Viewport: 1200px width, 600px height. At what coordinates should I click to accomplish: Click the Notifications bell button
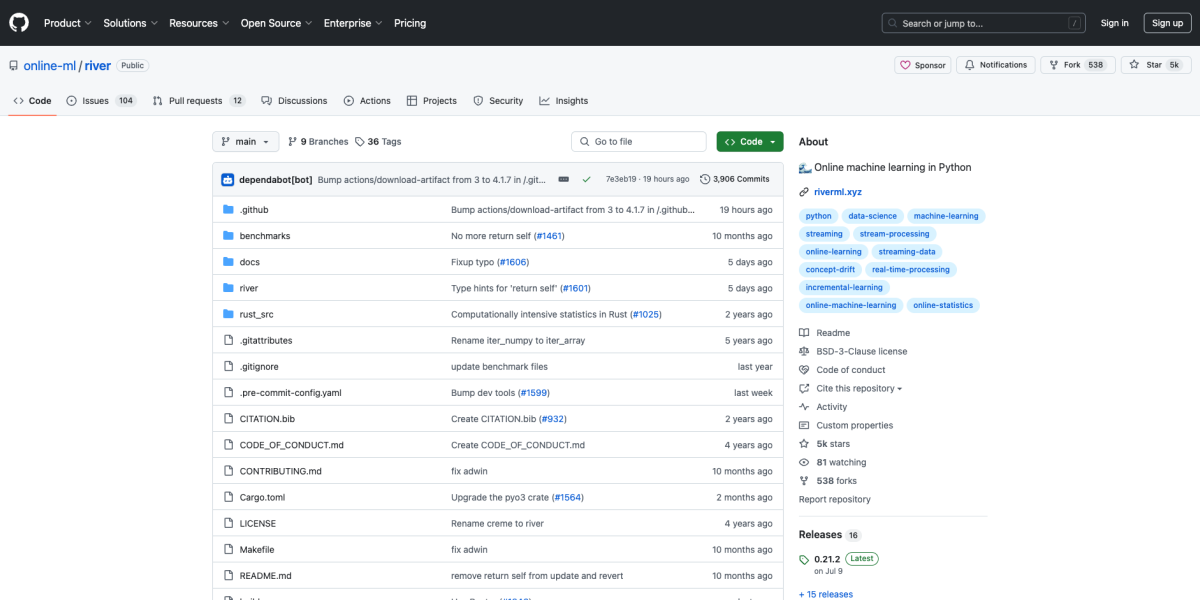coord(995,65)
